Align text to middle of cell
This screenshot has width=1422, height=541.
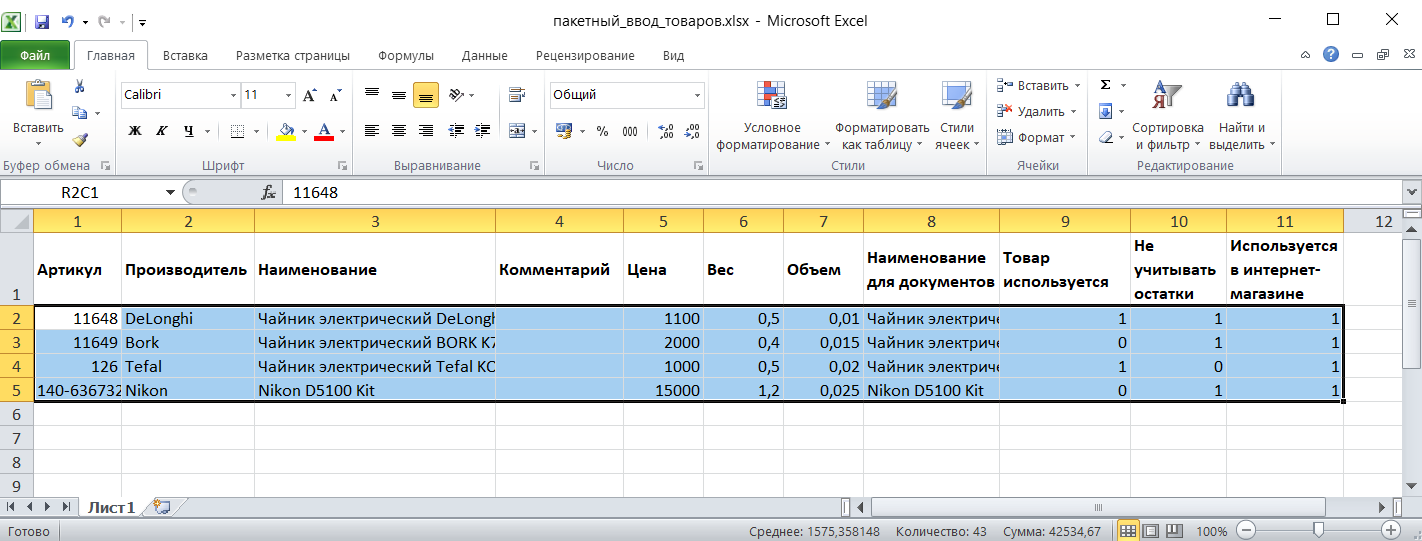pyautogui.click(x=399, y=95)
